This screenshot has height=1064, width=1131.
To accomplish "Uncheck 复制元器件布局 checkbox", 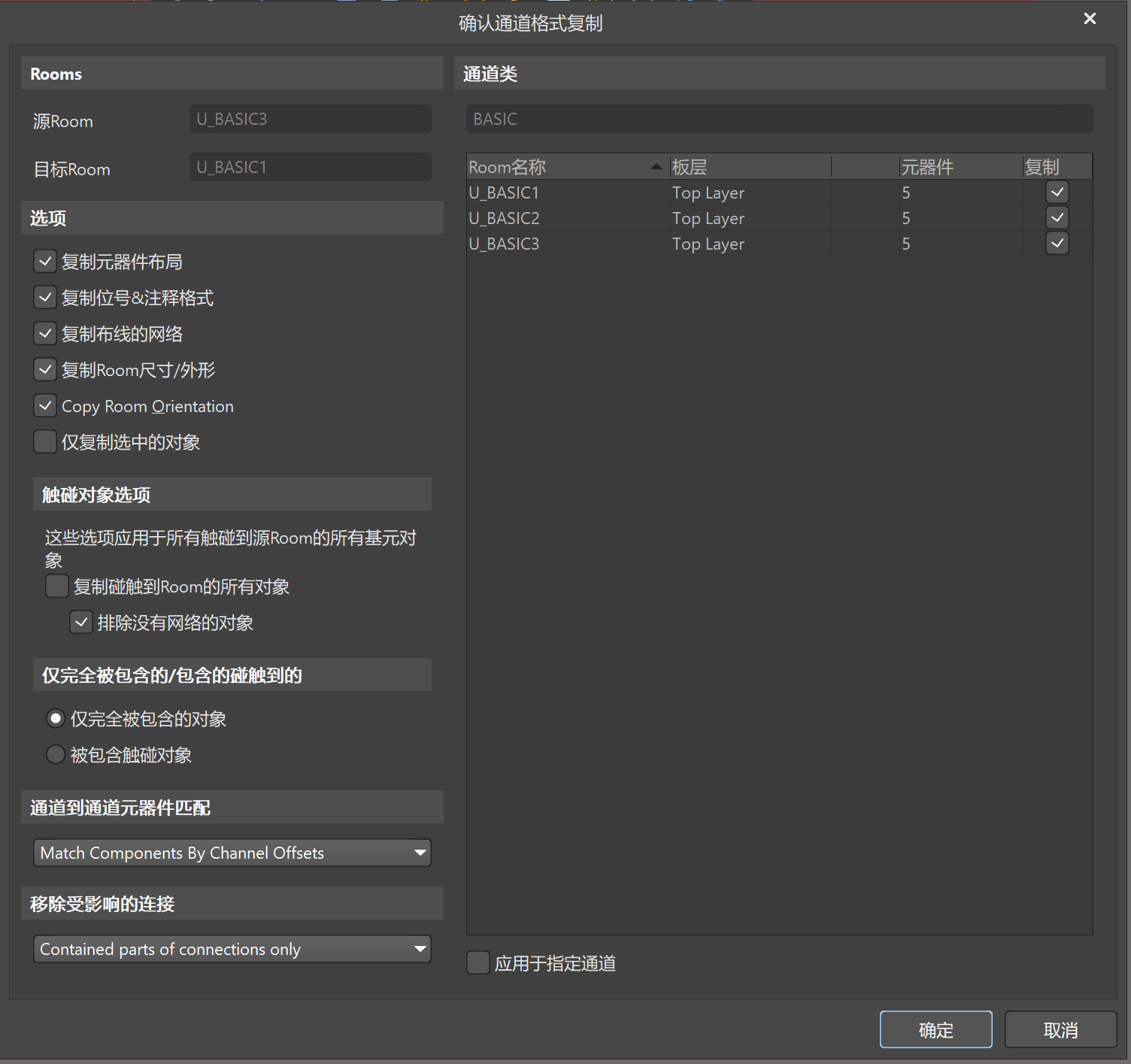I will click(45, 262).
